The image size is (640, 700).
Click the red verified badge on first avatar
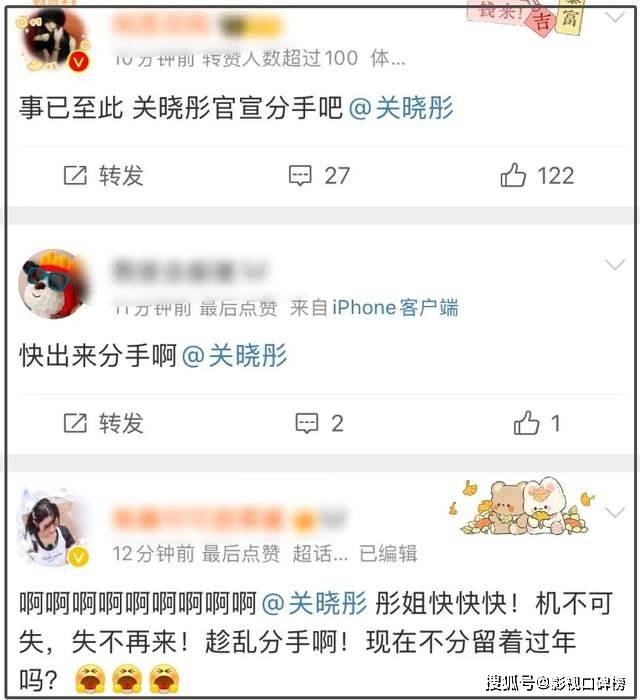click(x=79, y=62)
